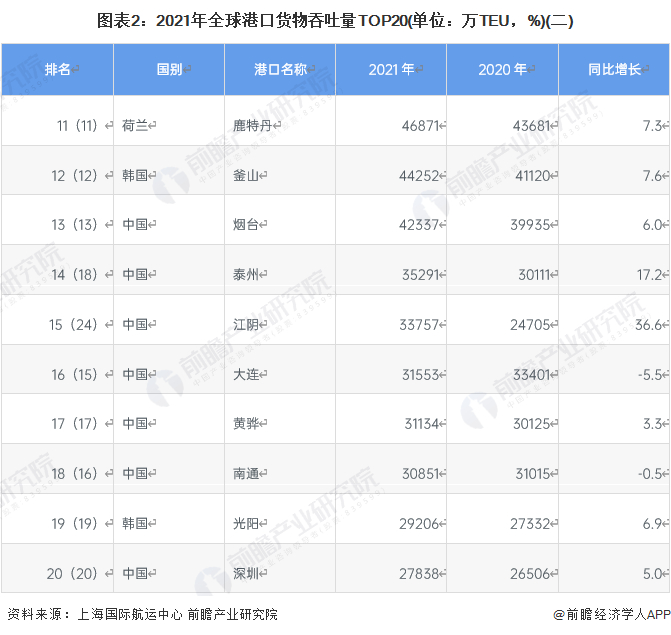Click the 2020年 column header

(502, 69)
